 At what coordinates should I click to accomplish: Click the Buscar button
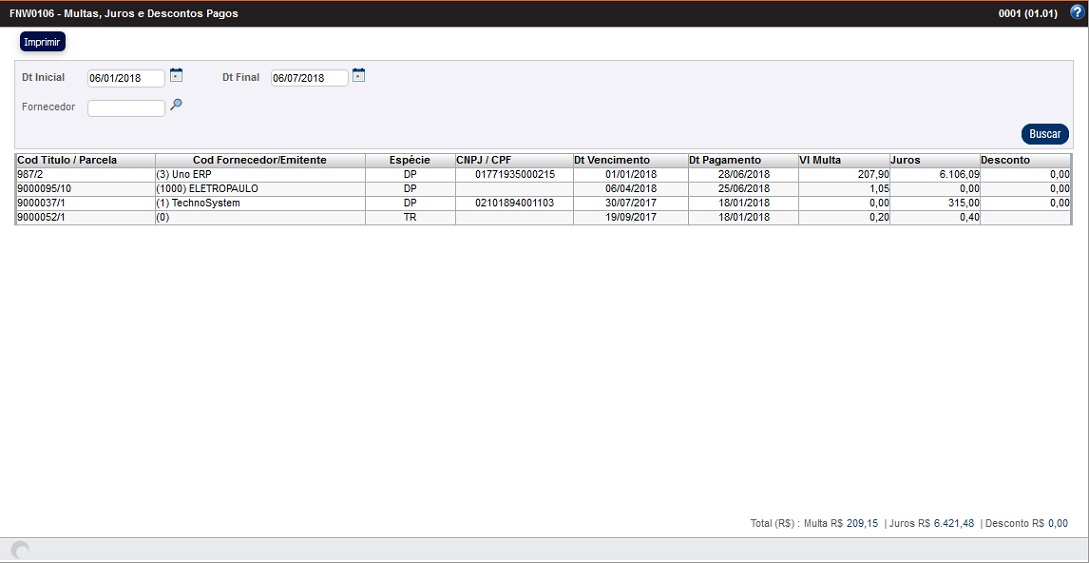tap(1044, 134)
